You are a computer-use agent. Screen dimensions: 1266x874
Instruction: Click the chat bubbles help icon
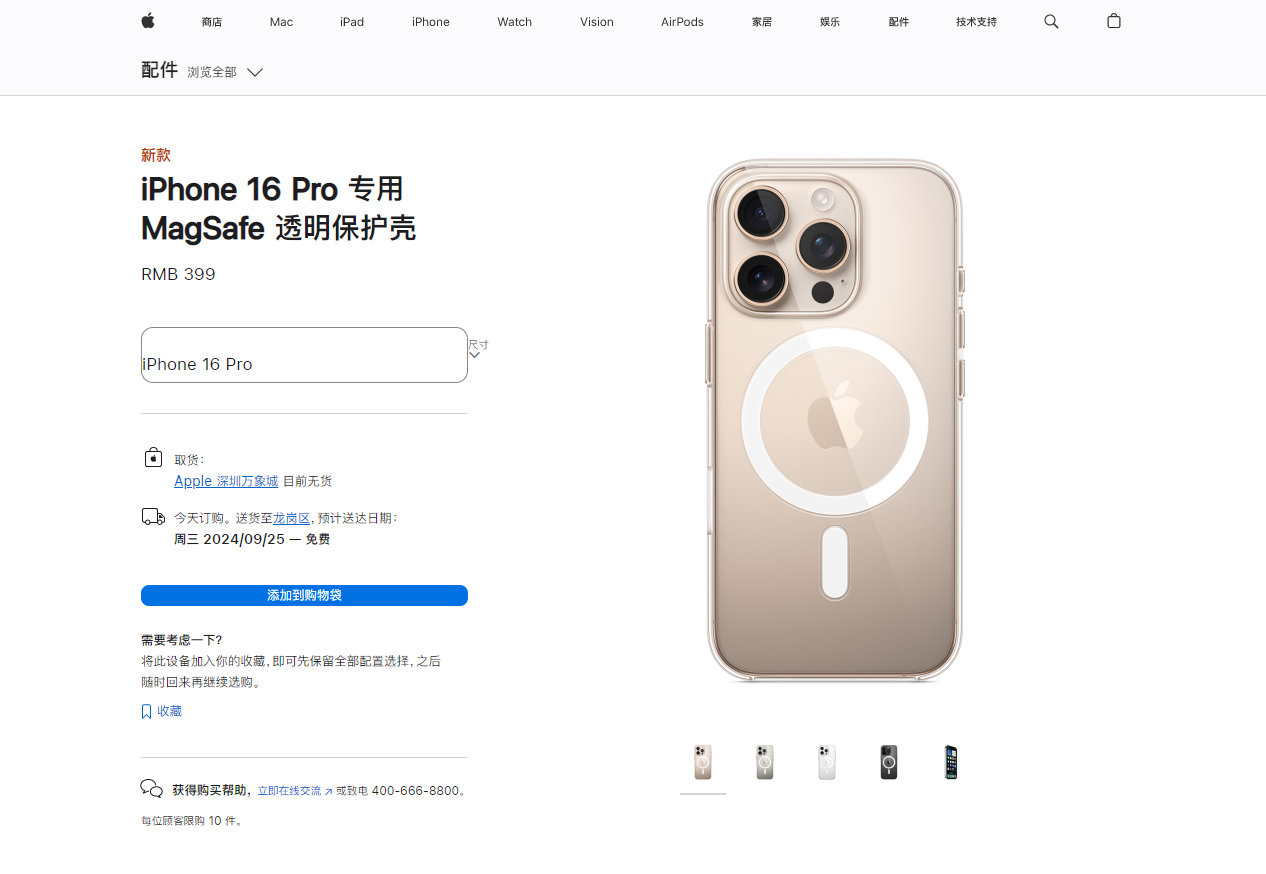pos(152,789)
